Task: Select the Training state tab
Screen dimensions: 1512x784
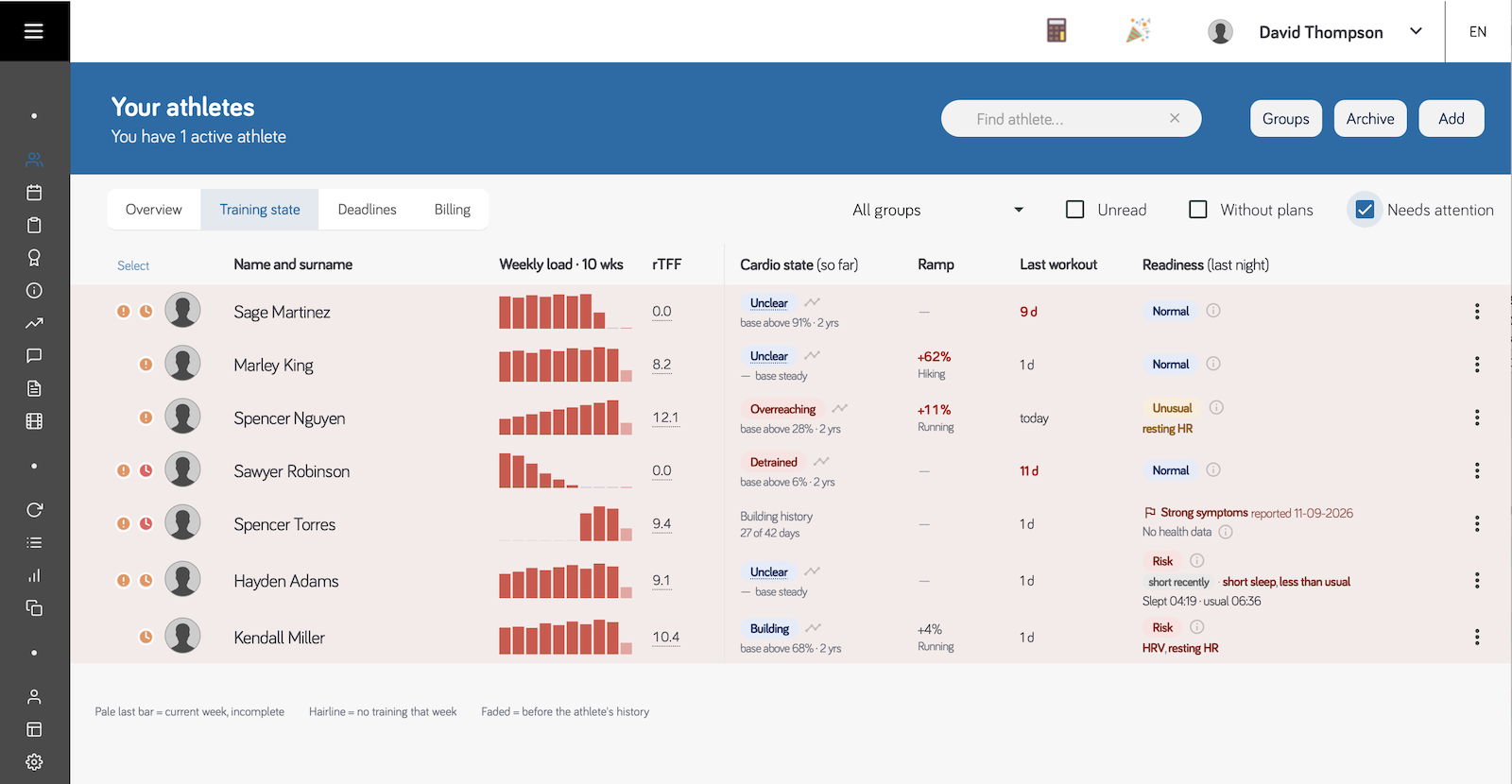Action: [260, 210]
